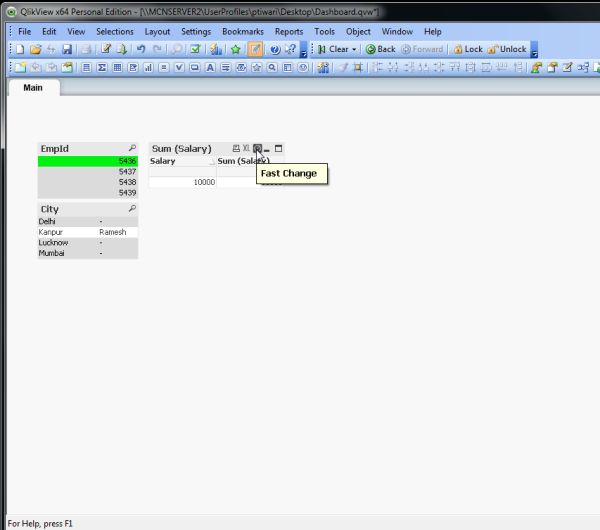The height and width of the screenshot is (530, 600).
Task: Add a new sheet with Add Sheet icon
Action: click(20, 68)
